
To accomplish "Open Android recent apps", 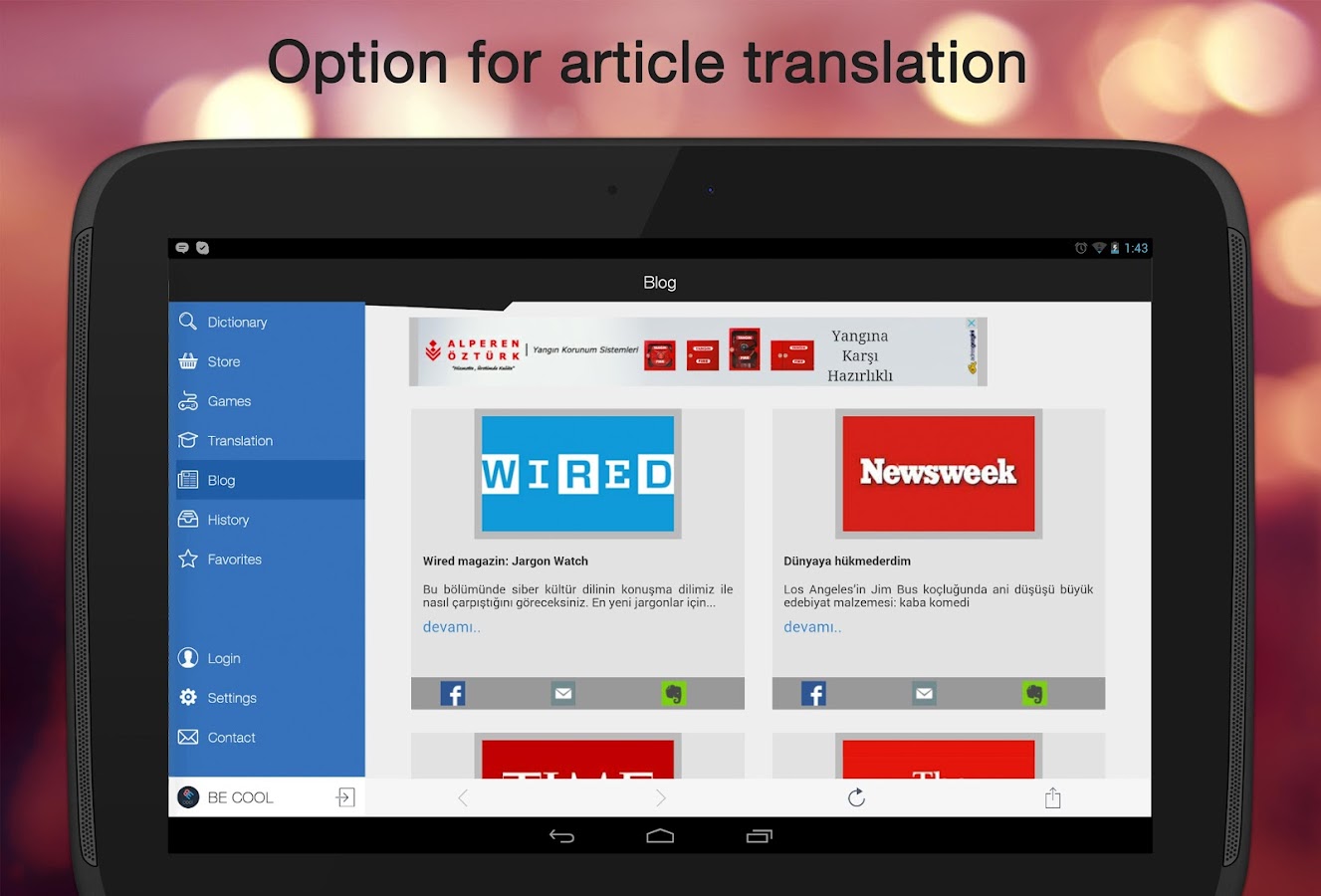I will coord(759,836).
